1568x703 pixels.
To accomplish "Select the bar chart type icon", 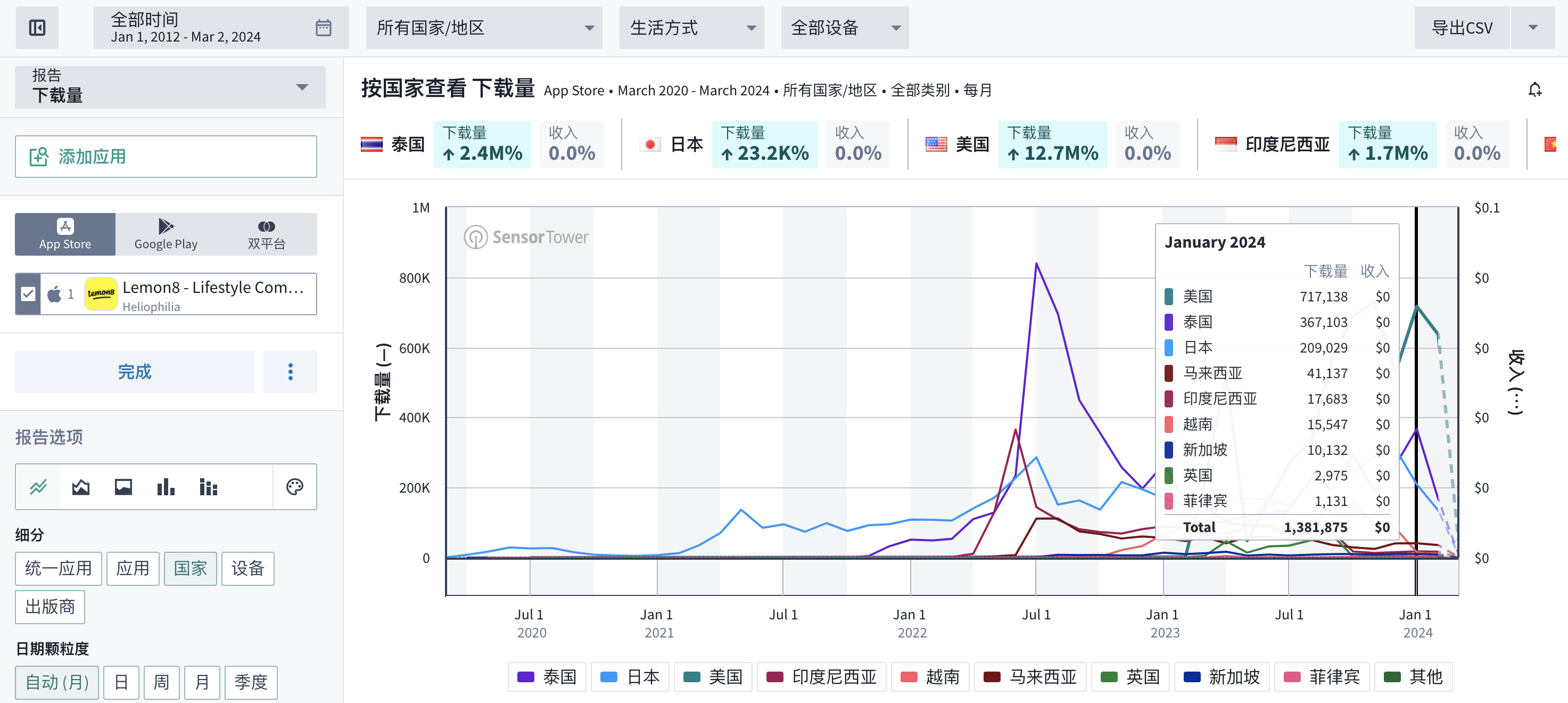I will click(166, 487).
